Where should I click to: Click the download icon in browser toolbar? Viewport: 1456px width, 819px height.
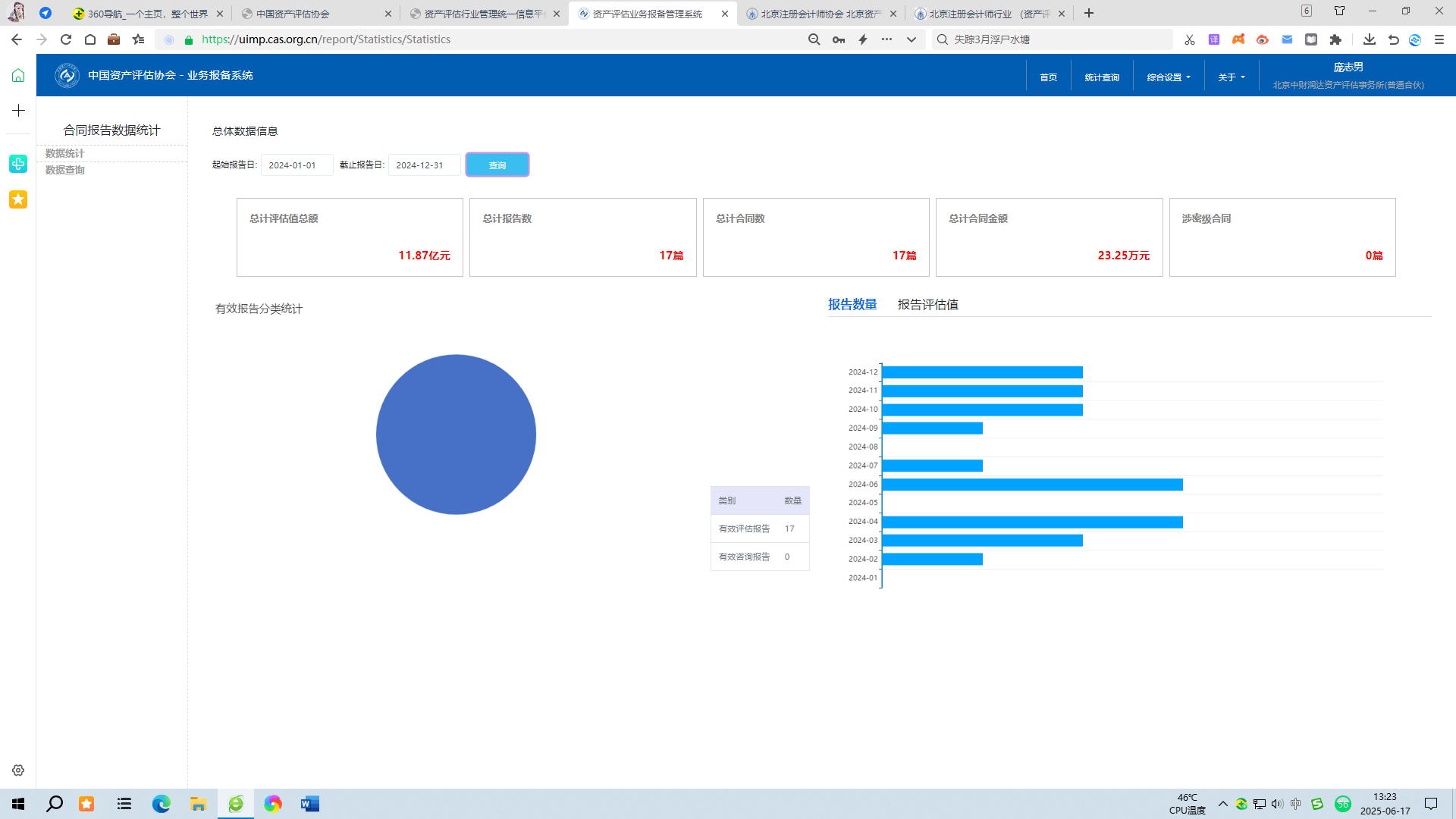tap(1369, 39)
